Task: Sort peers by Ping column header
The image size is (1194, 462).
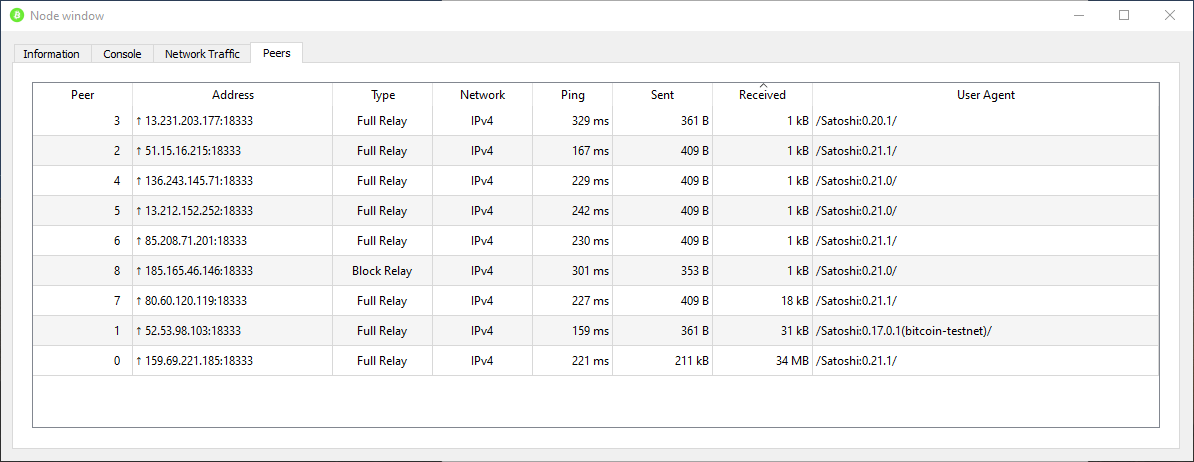Action: point(573,95)
